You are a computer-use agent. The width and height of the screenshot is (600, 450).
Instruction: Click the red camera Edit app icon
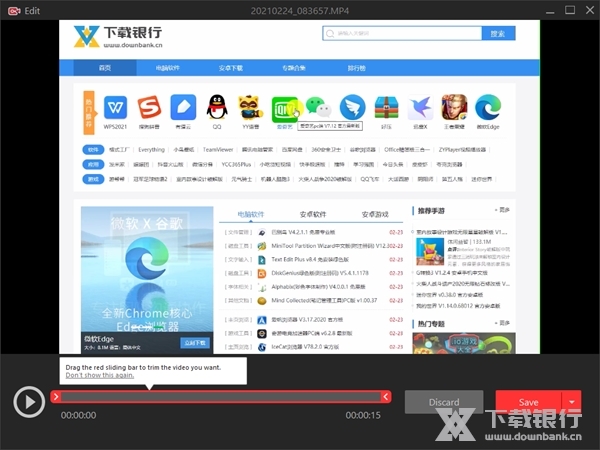pyautogui.click(x=14, y=11)
